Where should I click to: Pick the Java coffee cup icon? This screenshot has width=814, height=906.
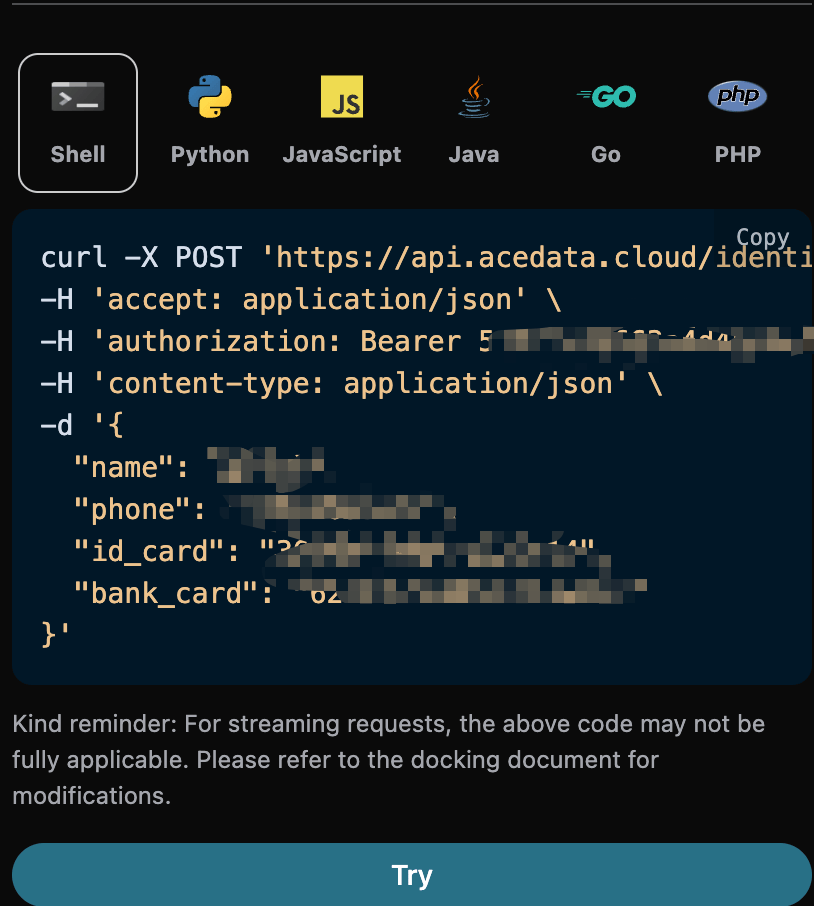[474, 97]
